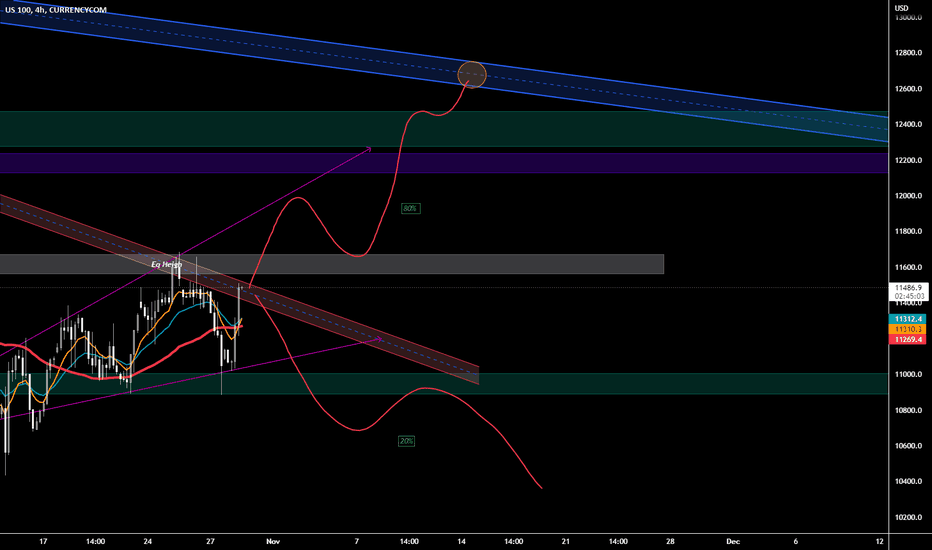Click the USD currency label

902,8
